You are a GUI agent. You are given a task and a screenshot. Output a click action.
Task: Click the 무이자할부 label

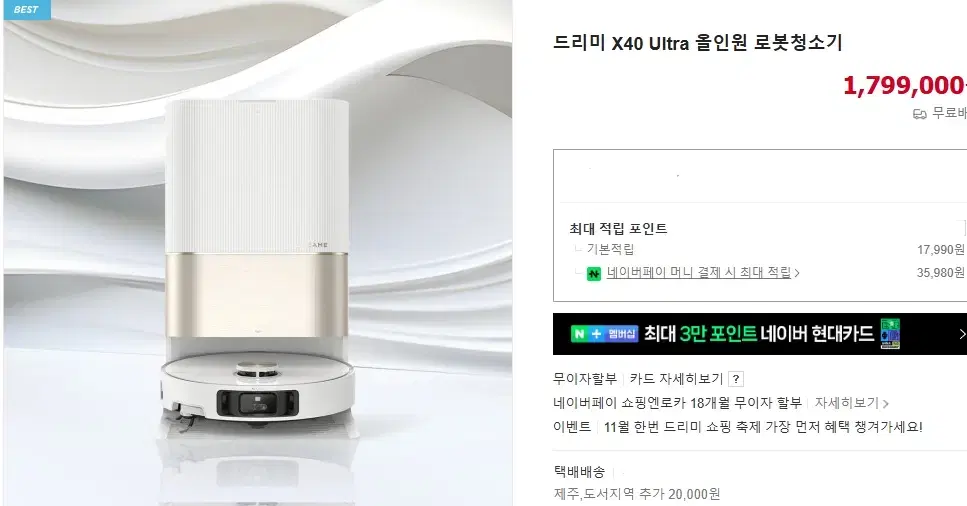tap(585, 378)
